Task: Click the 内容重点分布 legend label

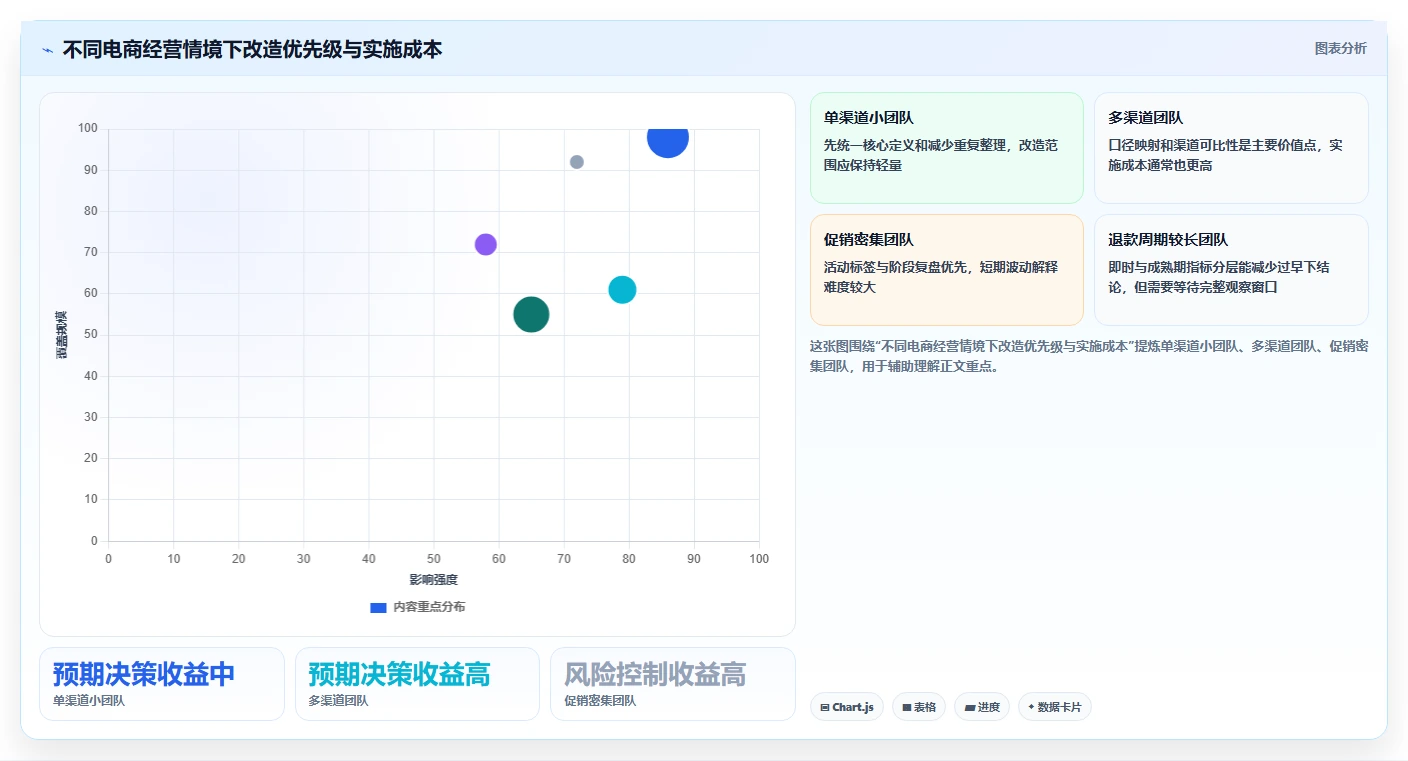Action: tap(428, 607)
